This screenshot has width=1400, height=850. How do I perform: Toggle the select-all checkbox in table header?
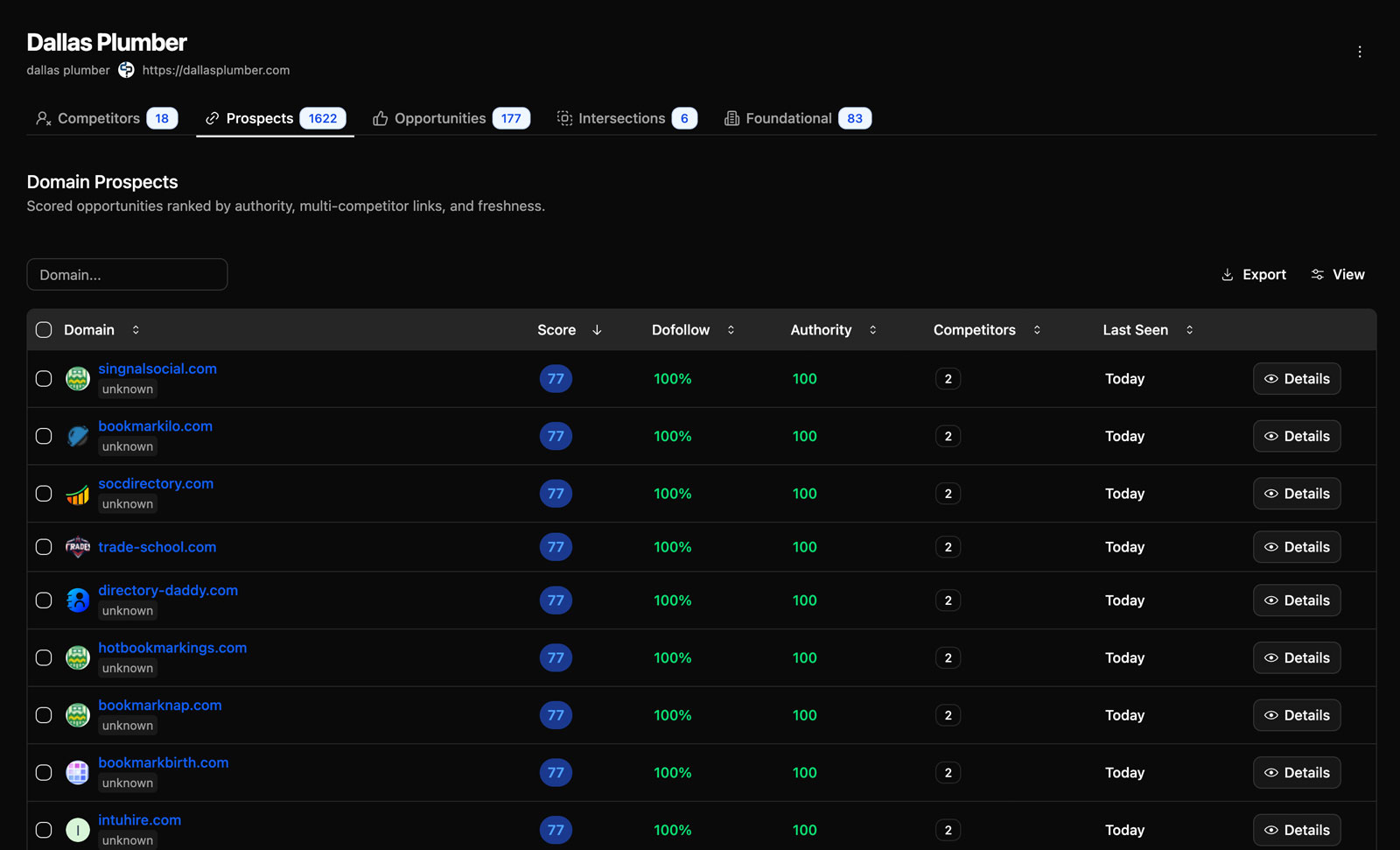(x=44, y=330)
